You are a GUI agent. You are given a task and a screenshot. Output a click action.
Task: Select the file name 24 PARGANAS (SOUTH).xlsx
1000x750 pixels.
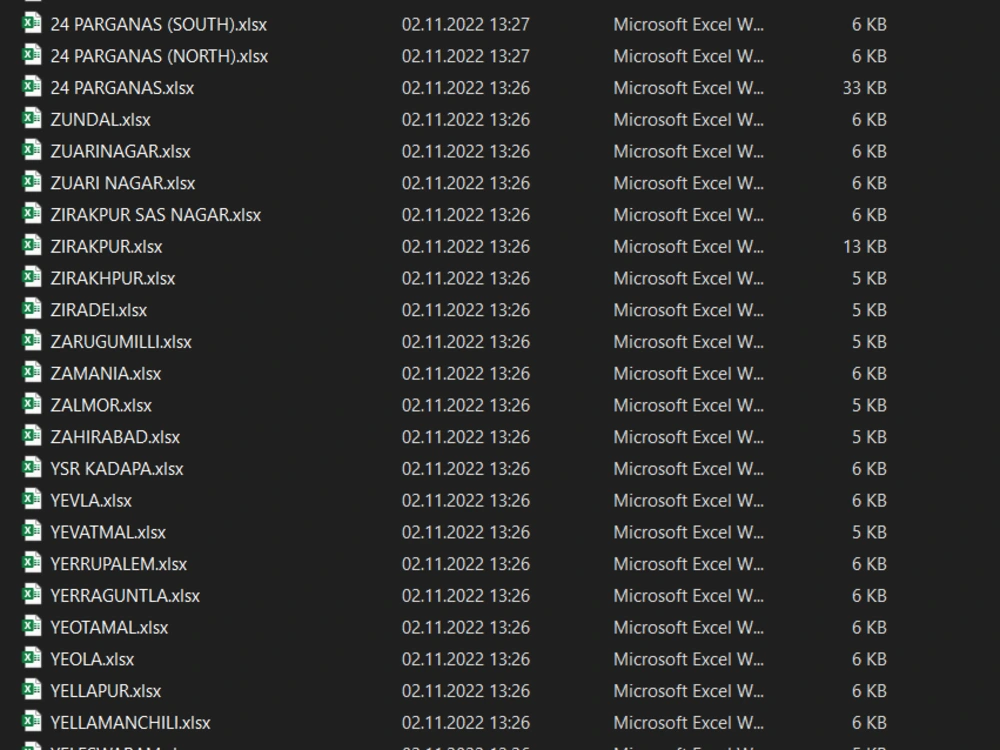158,25
